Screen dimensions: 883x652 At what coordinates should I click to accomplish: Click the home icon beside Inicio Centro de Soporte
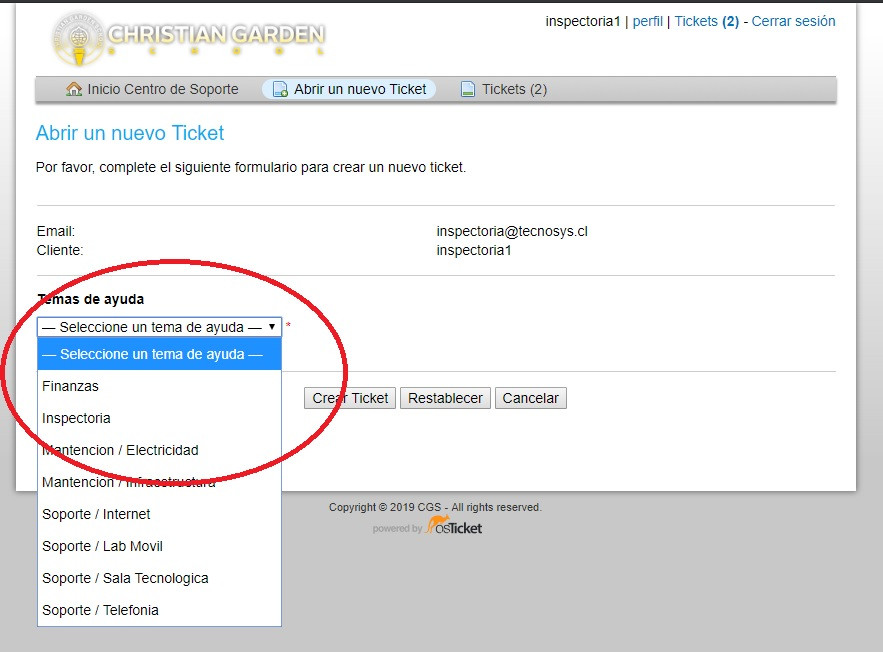(x=74, y=89)
